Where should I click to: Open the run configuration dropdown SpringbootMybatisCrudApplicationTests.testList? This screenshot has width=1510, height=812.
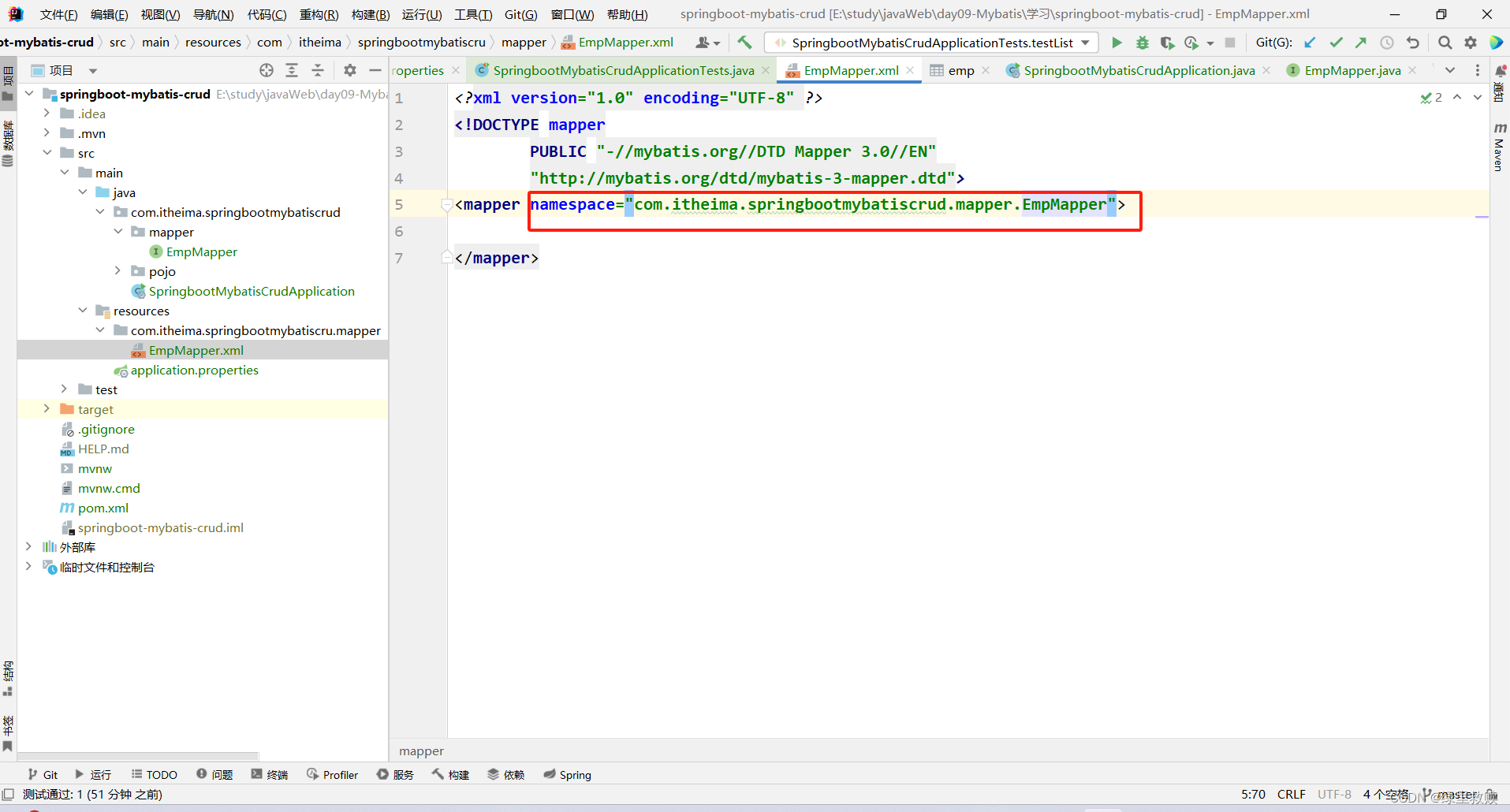[930, 42]
